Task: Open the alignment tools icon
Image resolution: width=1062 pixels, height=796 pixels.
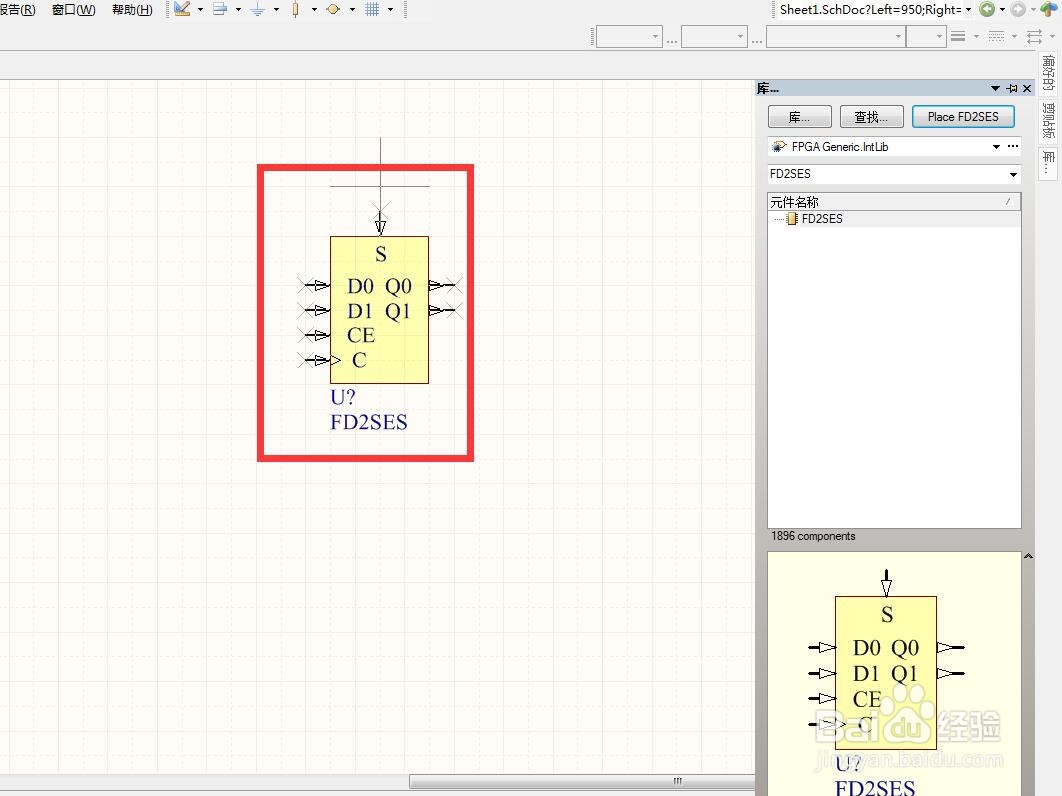Action: 219,9
